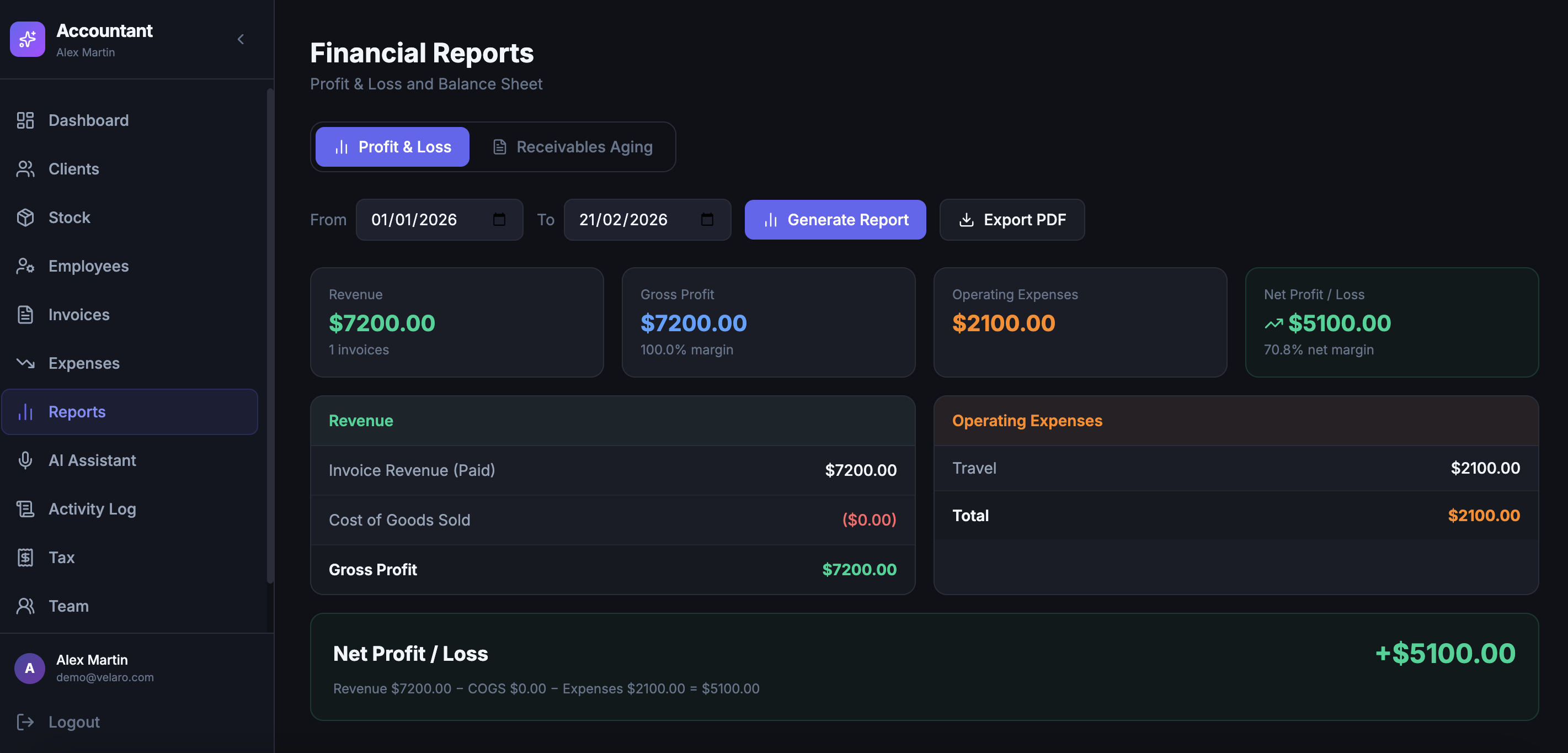
Task: Click the Stock box icon
Action: (x=25, y=218)
